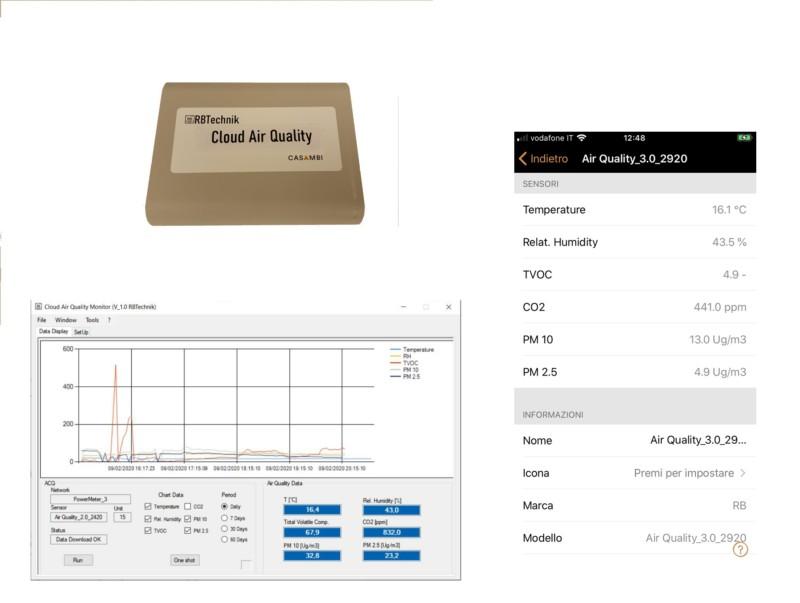Open the ? help menu
Screen dimensions: 800x603
[x=109, y=320]
